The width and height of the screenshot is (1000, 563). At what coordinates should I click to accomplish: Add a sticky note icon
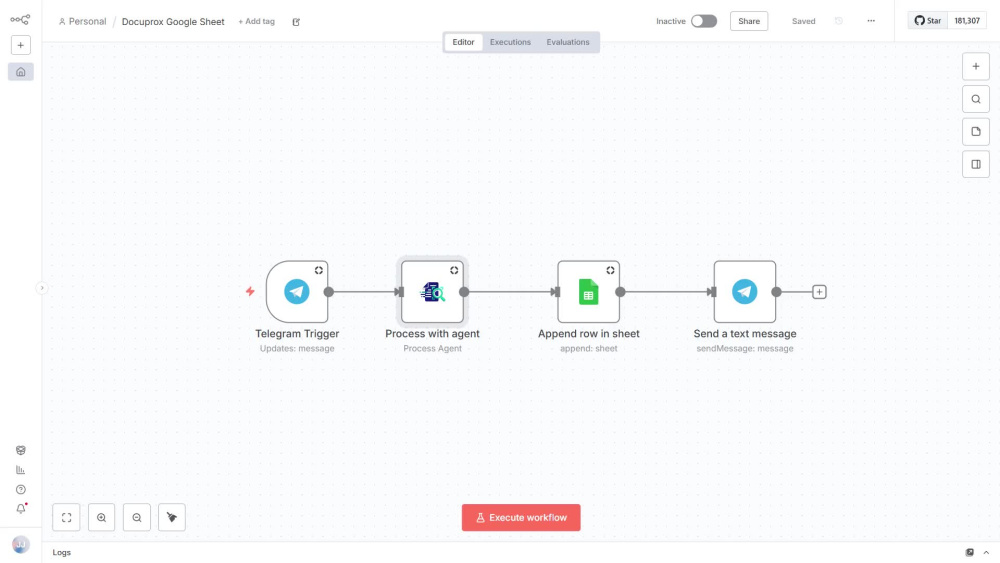[x=976, y=131]
